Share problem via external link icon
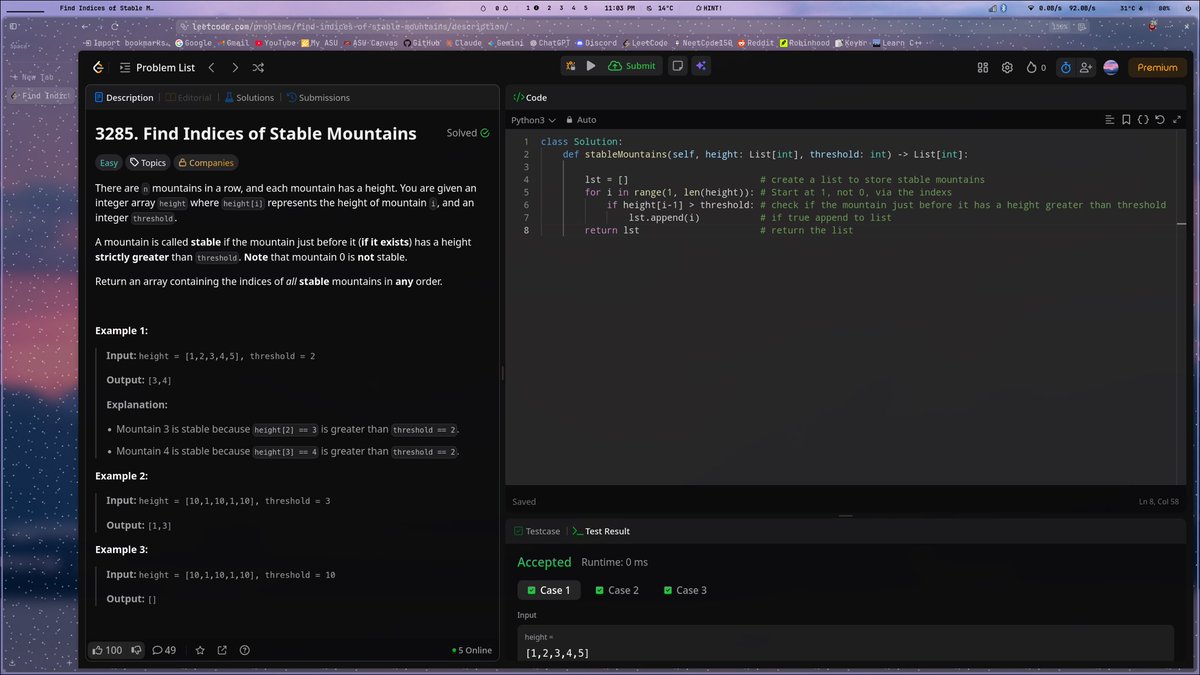Image resolution: width=1200 pixels, height=675 pixels. click(x=222, y=650)
